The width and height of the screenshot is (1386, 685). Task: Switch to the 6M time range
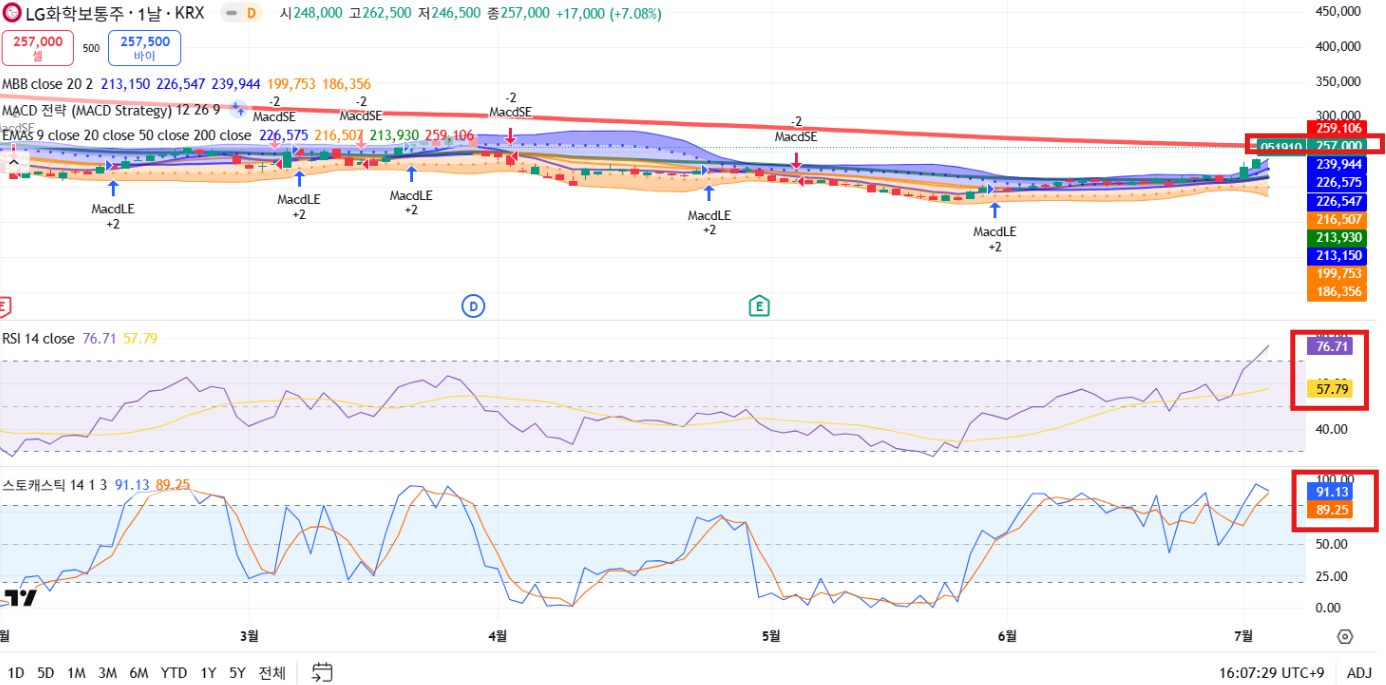[139, 673]
